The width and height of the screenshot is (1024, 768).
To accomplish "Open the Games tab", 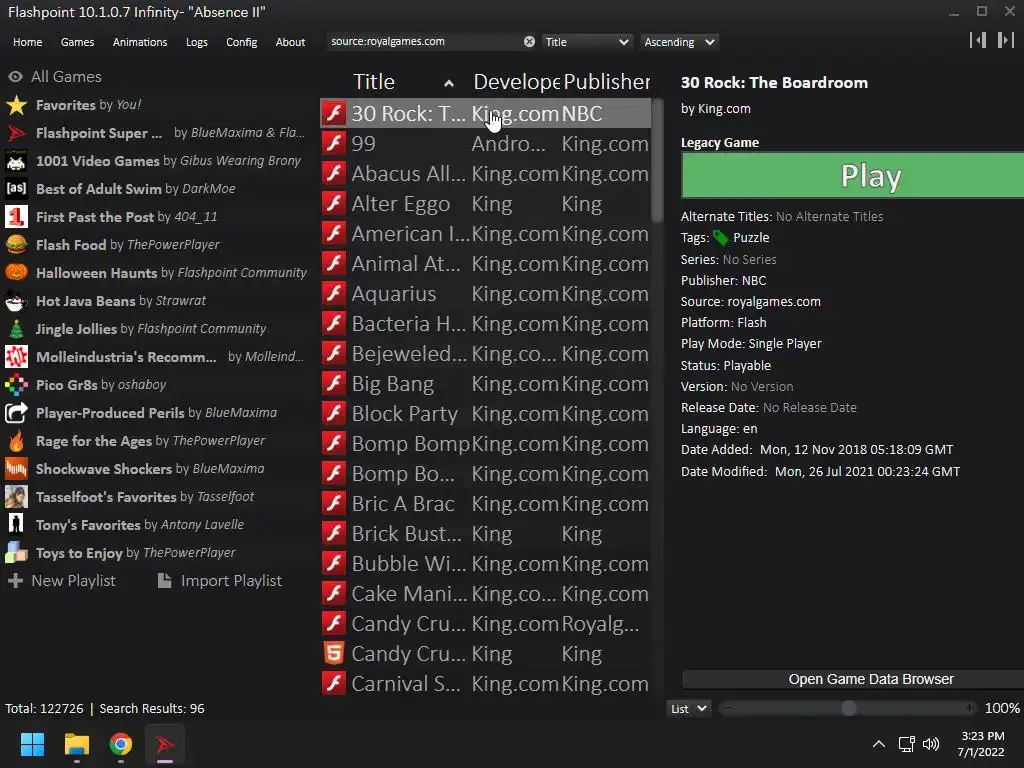I will point(77,42).
